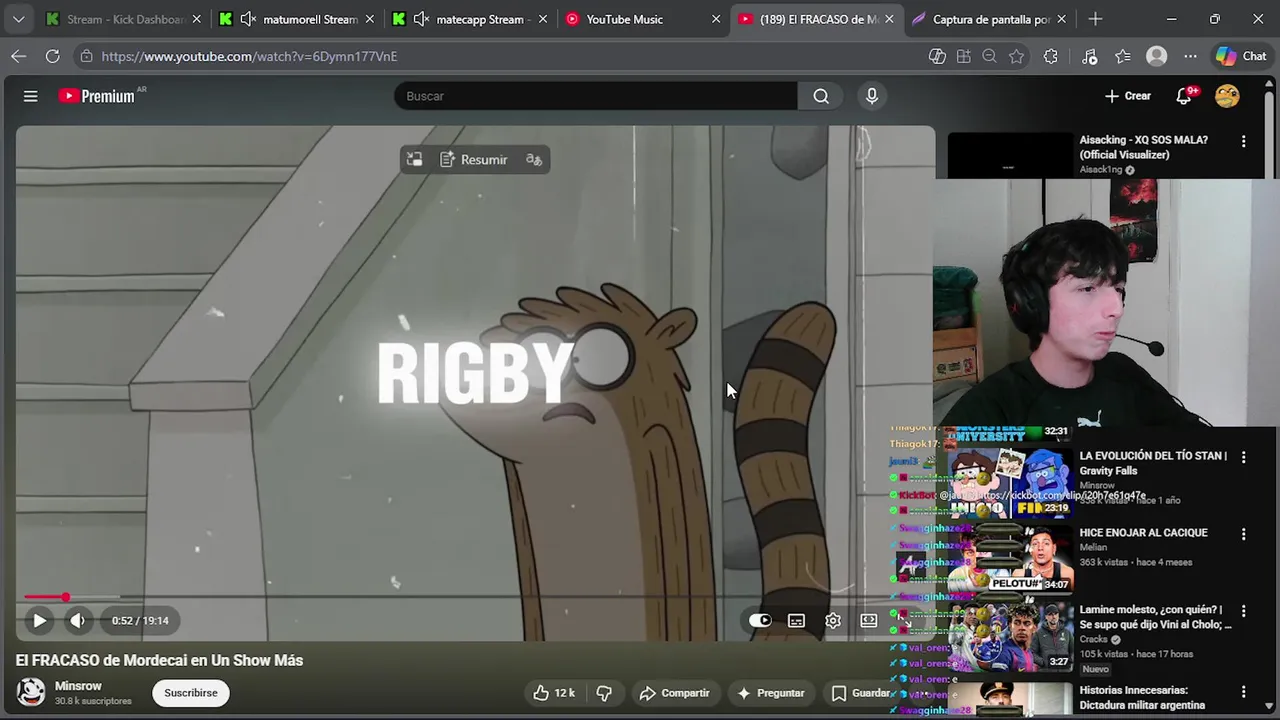Open HICE ENOJAR AL CACIQUE video title
Image resolution: width=1280 pixels, height=720 pixels.
[x=1144, y=533]
